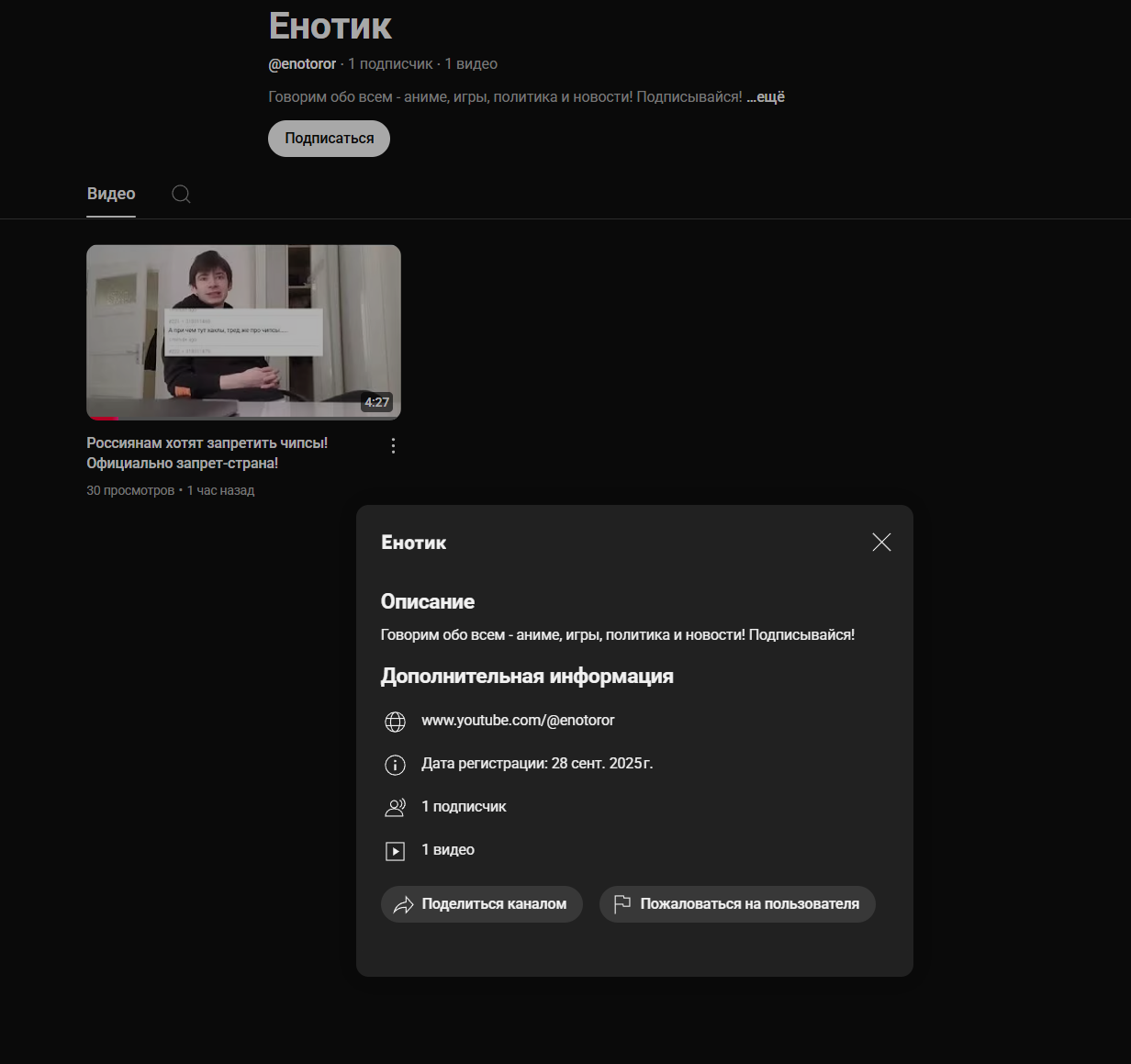Image resolution: width=1131 pixels, height=1064 pixels.
Task: Click Пожаловаться на пользователя button
Action: 737,904
